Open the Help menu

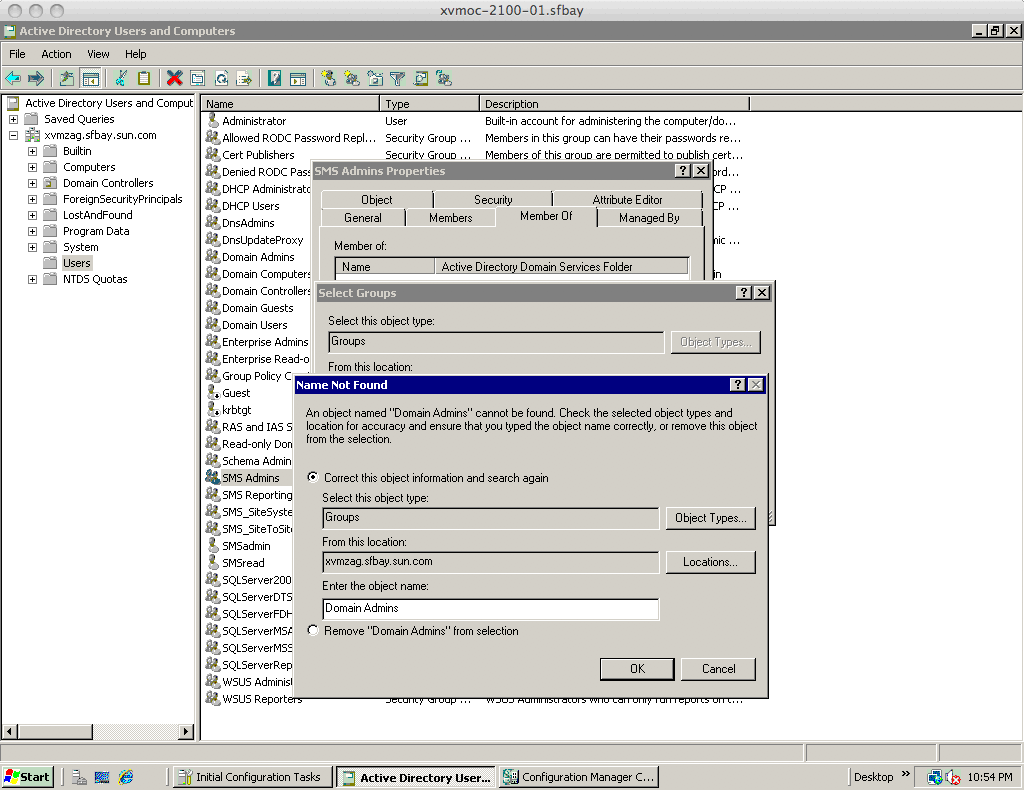(135, 54)
